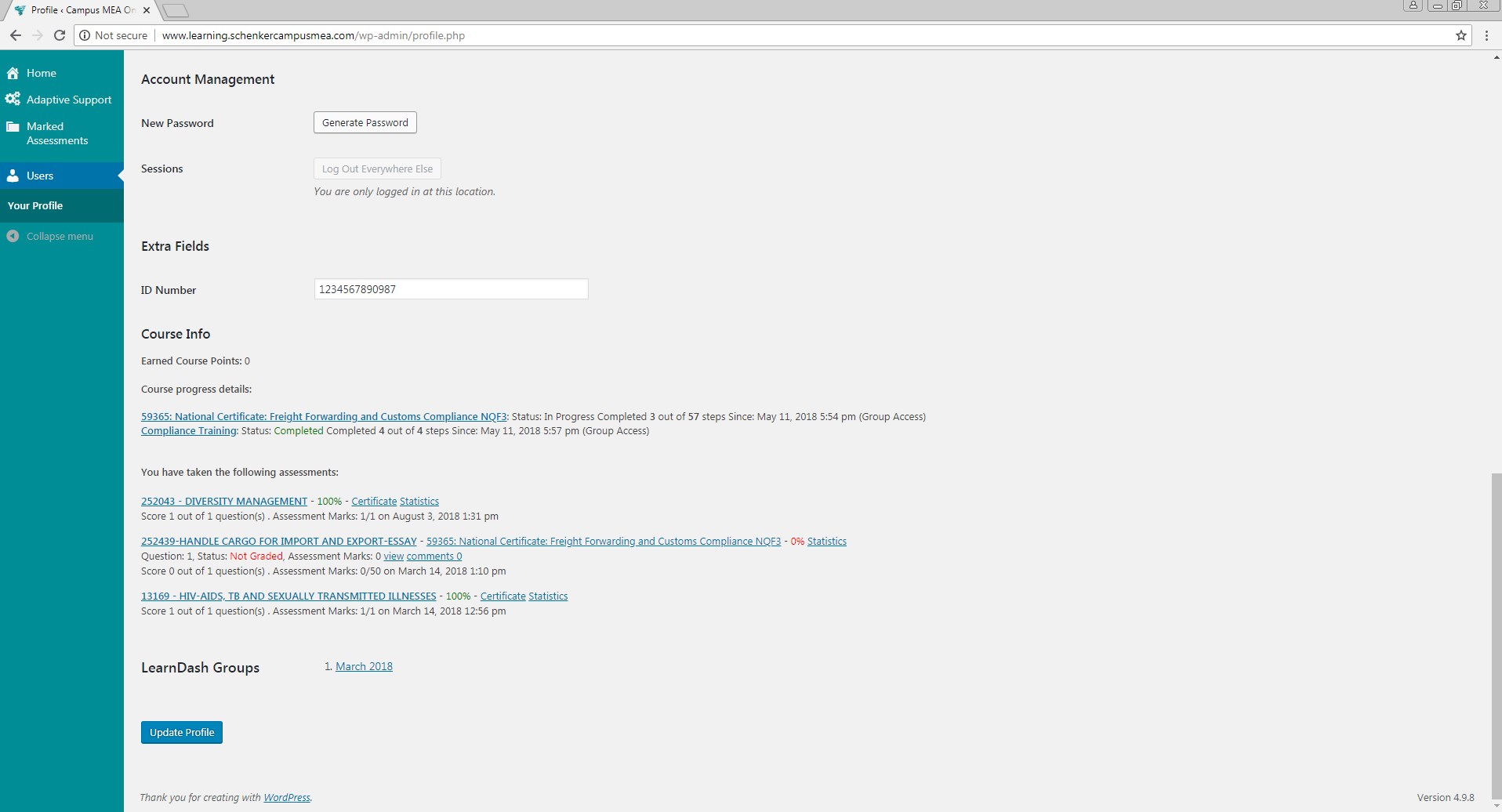The width and height of the screenshot is (1502, 812).
Task: Click the Marked Assessments folder icon
Action: click(x=13, y=127)
